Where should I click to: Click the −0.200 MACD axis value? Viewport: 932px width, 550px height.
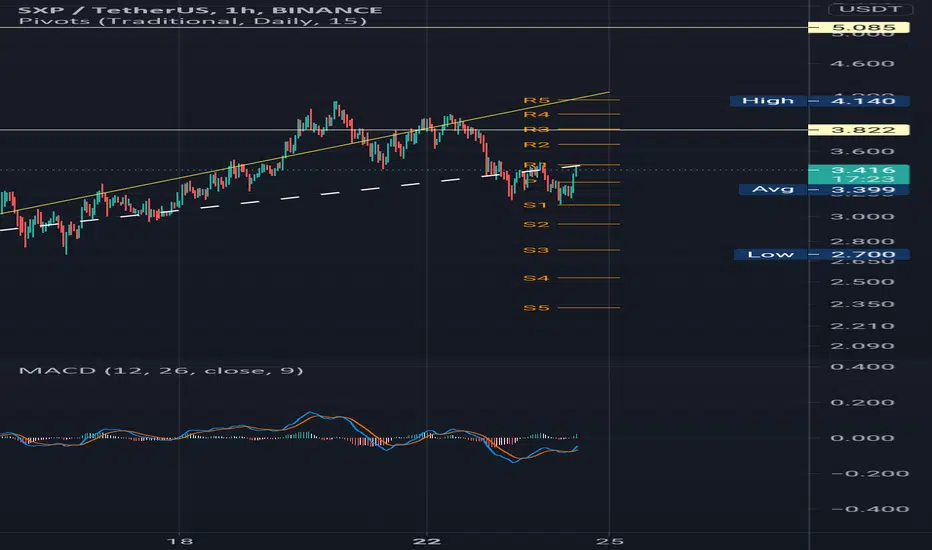pos(870,473)
